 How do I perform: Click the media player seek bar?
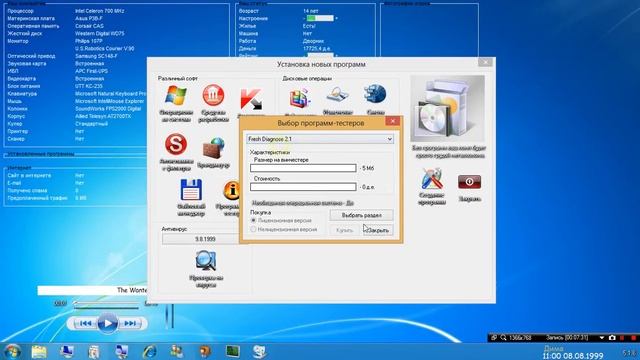pos(106,304)
